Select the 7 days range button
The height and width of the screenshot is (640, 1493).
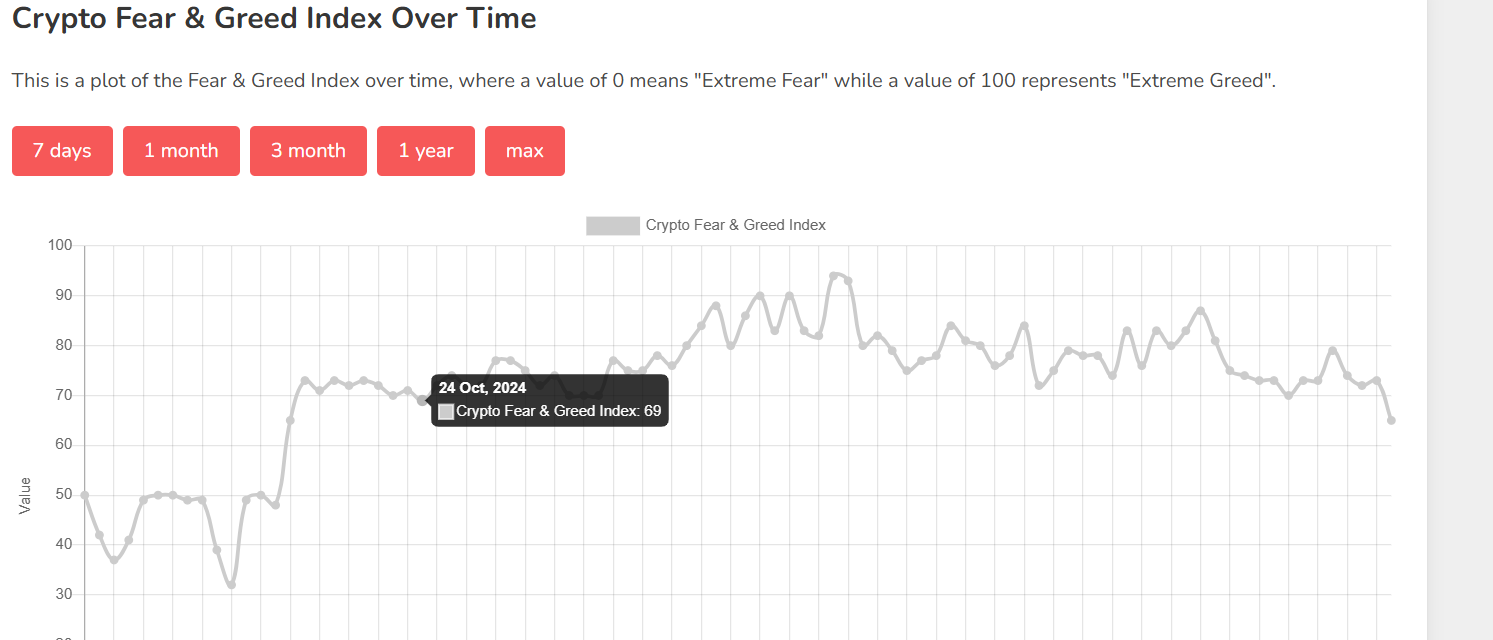62,151
